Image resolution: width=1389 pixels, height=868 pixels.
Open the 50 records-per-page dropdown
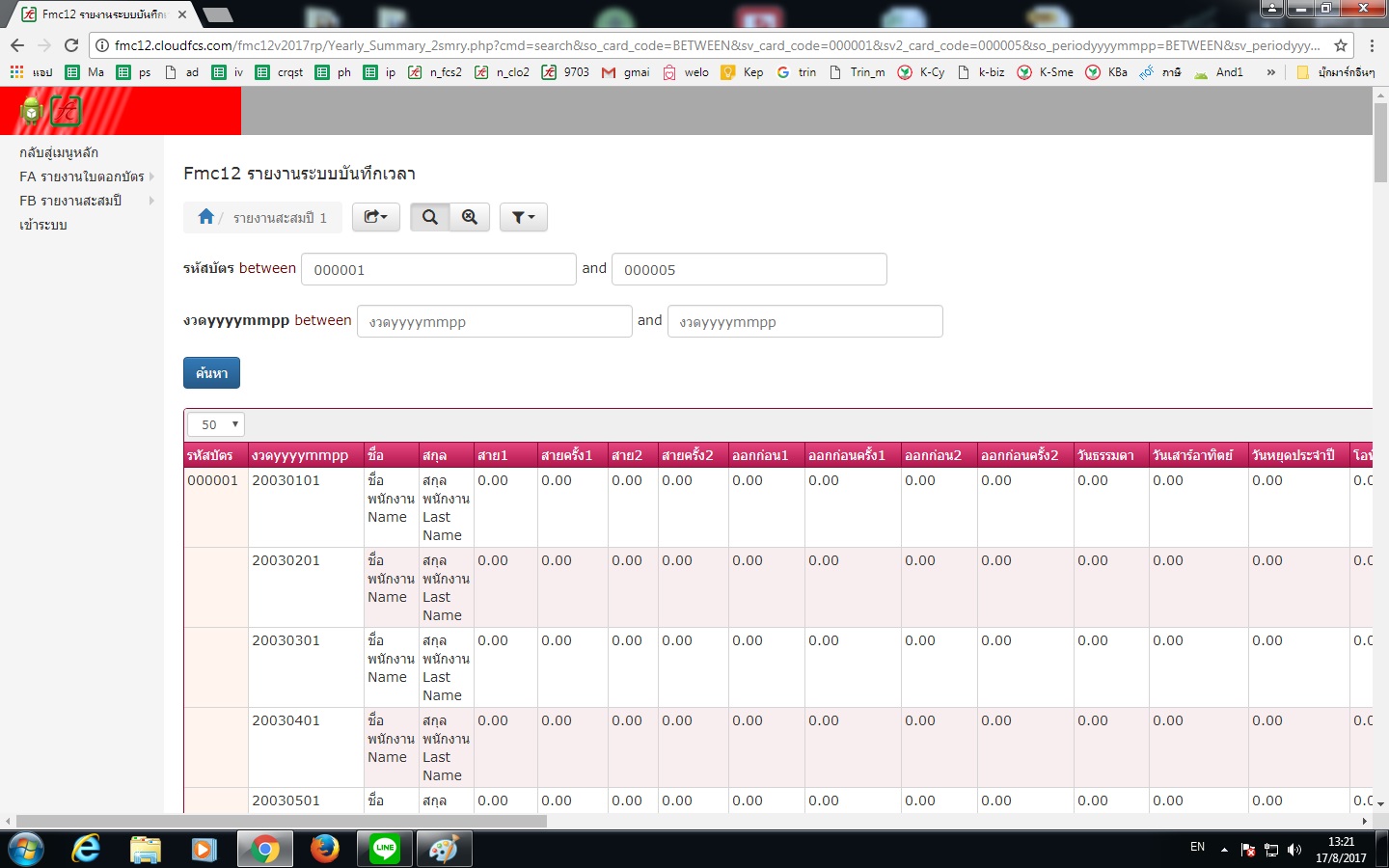(216, 424)
